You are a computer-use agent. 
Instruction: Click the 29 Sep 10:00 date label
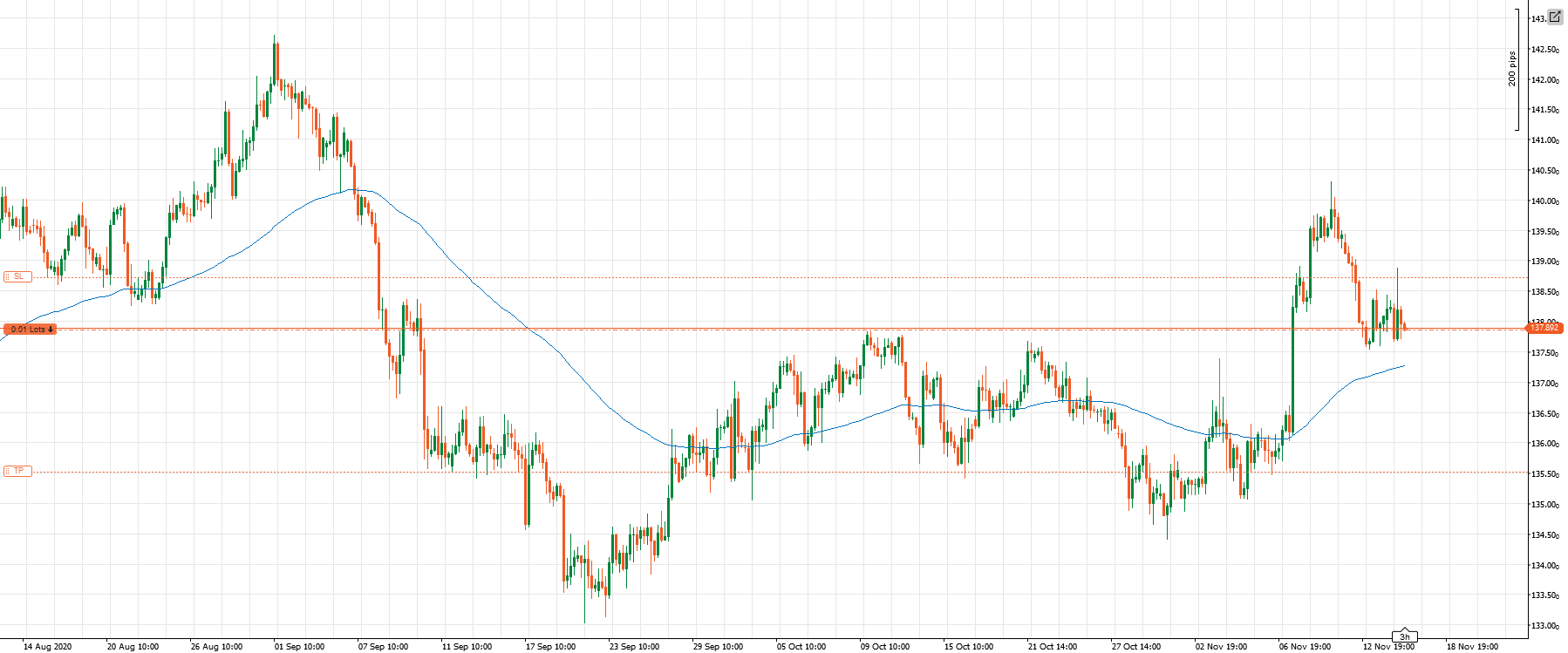(718, 647)
